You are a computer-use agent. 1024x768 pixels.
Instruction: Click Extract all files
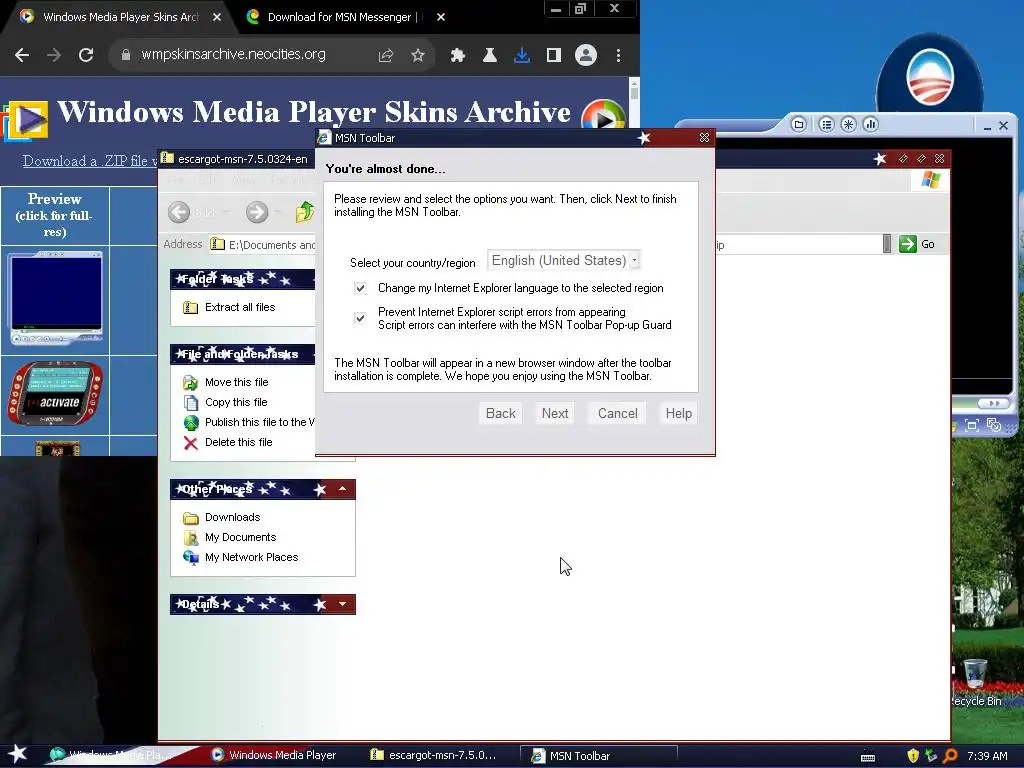coord(240,307)
